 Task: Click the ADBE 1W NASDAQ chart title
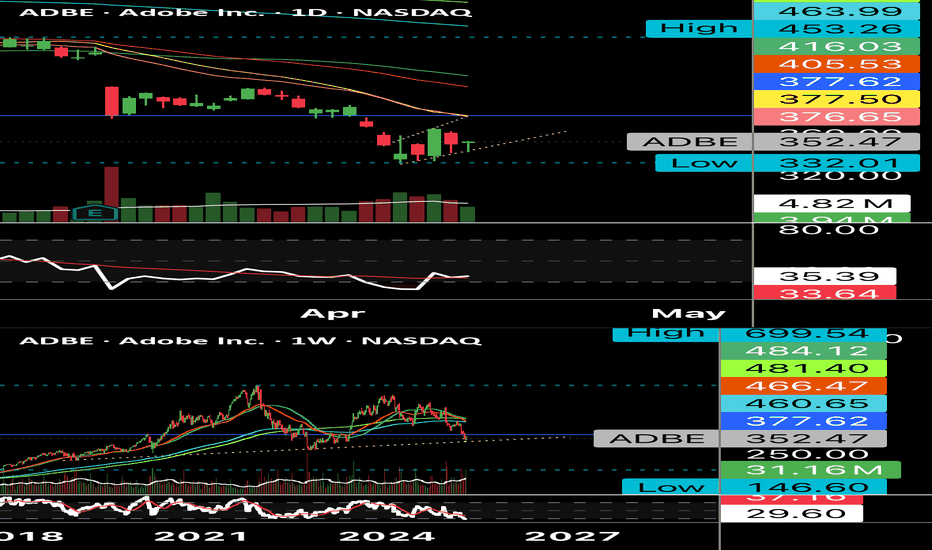point(250,341)
